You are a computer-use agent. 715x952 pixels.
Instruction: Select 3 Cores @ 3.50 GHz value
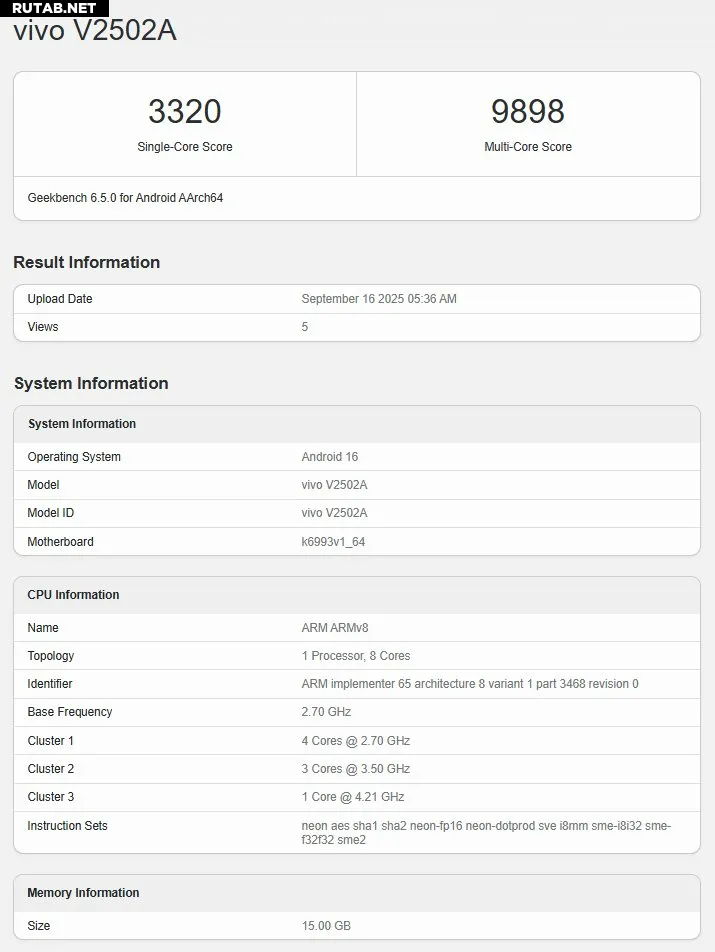[x=356, y=769]
